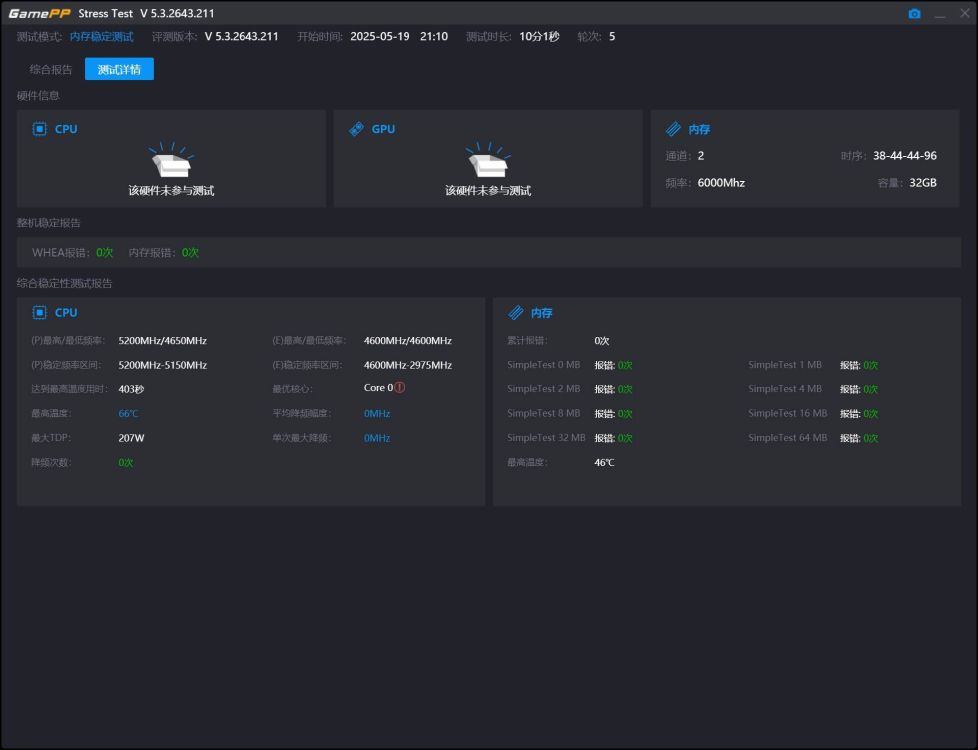978x750 pixels.
Task: Click the CPU chip icon in stability report
Action: pos(39,313)
